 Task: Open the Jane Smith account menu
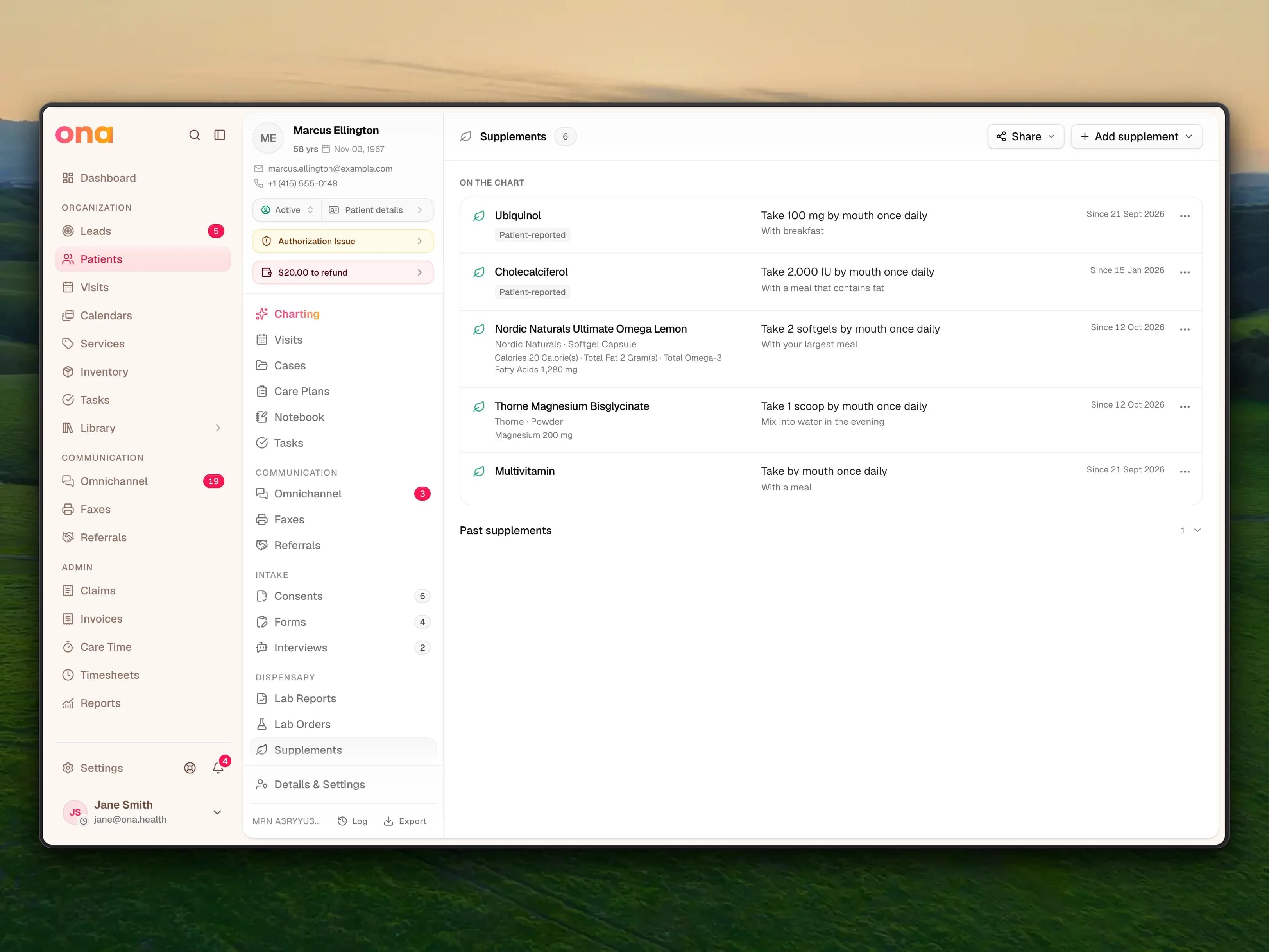(x=143, y=812)
